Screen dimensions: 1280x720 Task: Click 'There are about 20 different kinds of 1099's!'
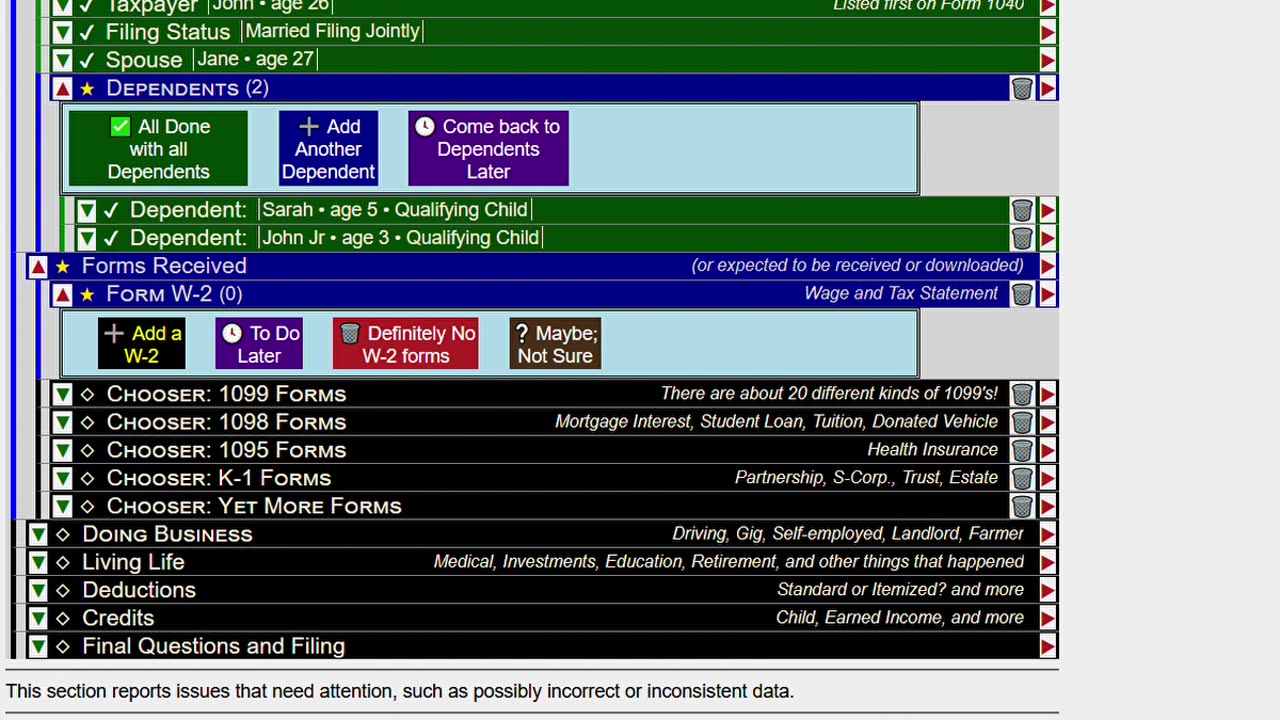tap(829, 393)
